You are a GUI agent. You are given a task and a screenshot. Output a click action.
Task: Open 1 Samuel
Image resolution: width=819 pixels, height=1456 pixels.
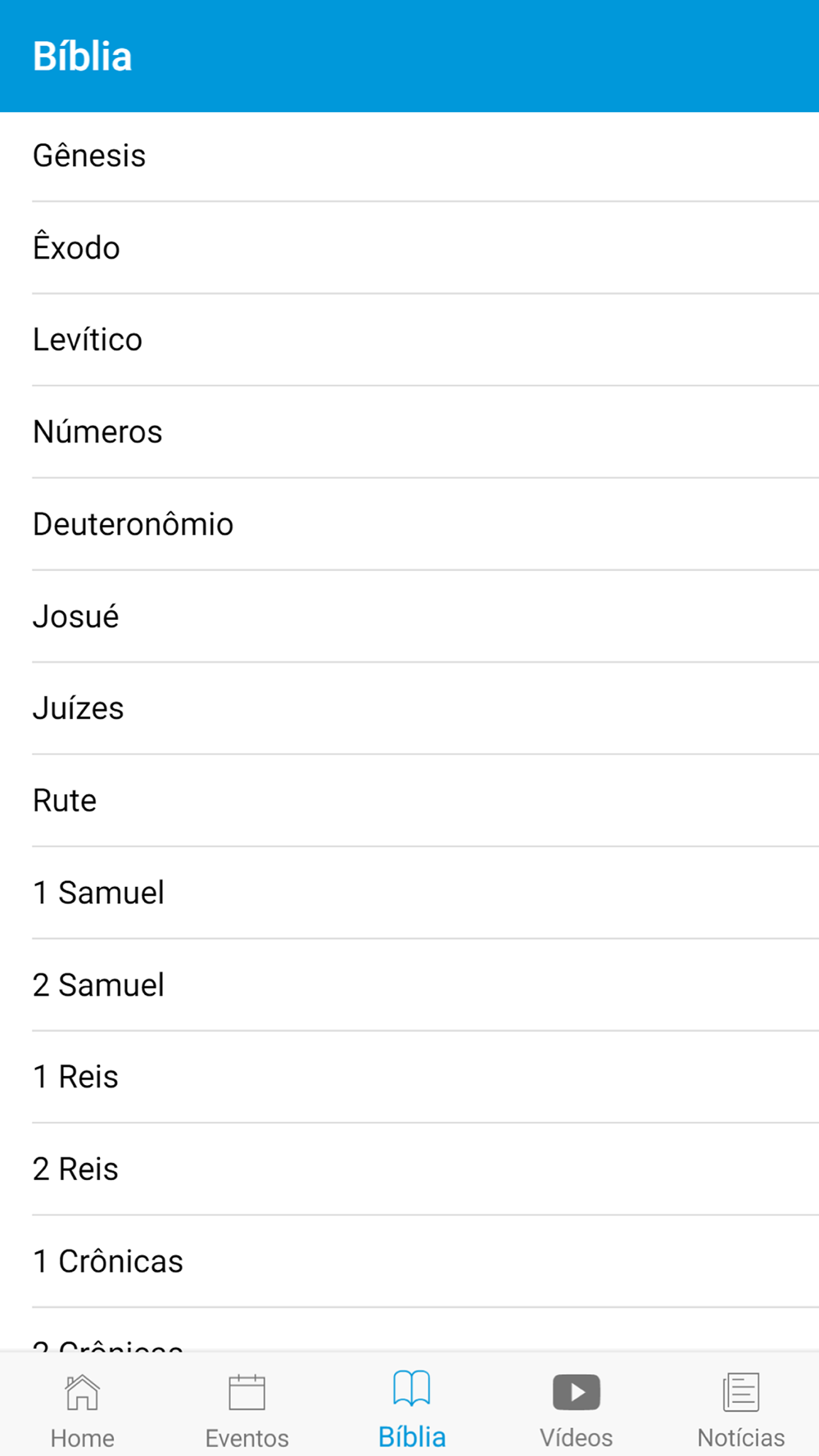coord(409,893)
